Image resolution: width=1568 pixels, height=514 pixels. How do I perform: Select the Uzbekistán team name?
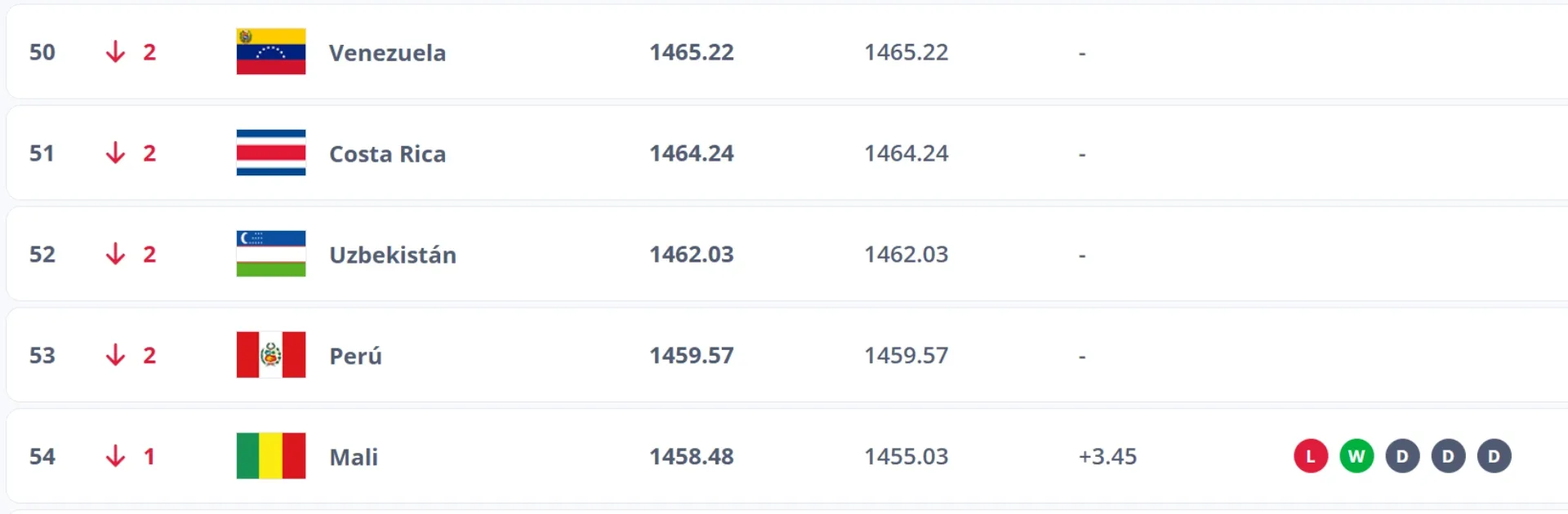pos(392,255)
